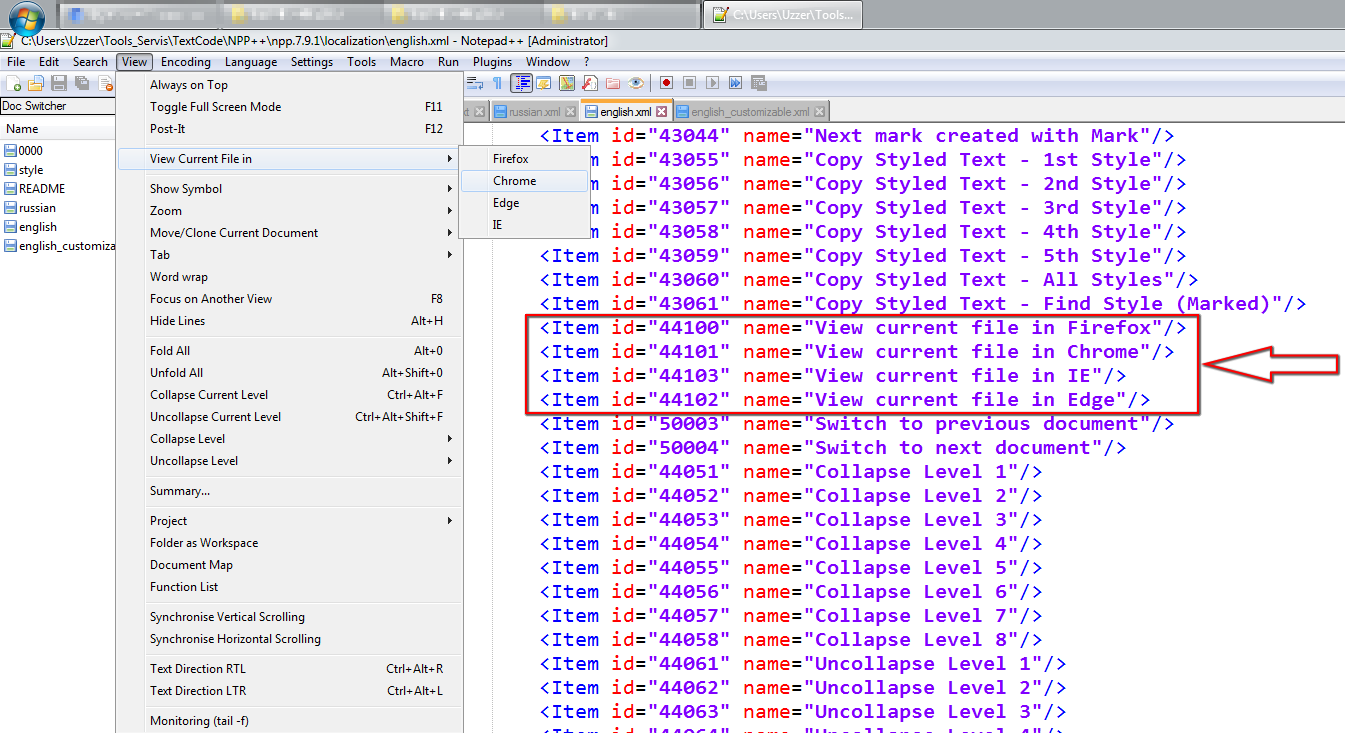Viewport: 1345px width, 733px height.
Task: Click Document Map menu entry
Action: [290, 565]
